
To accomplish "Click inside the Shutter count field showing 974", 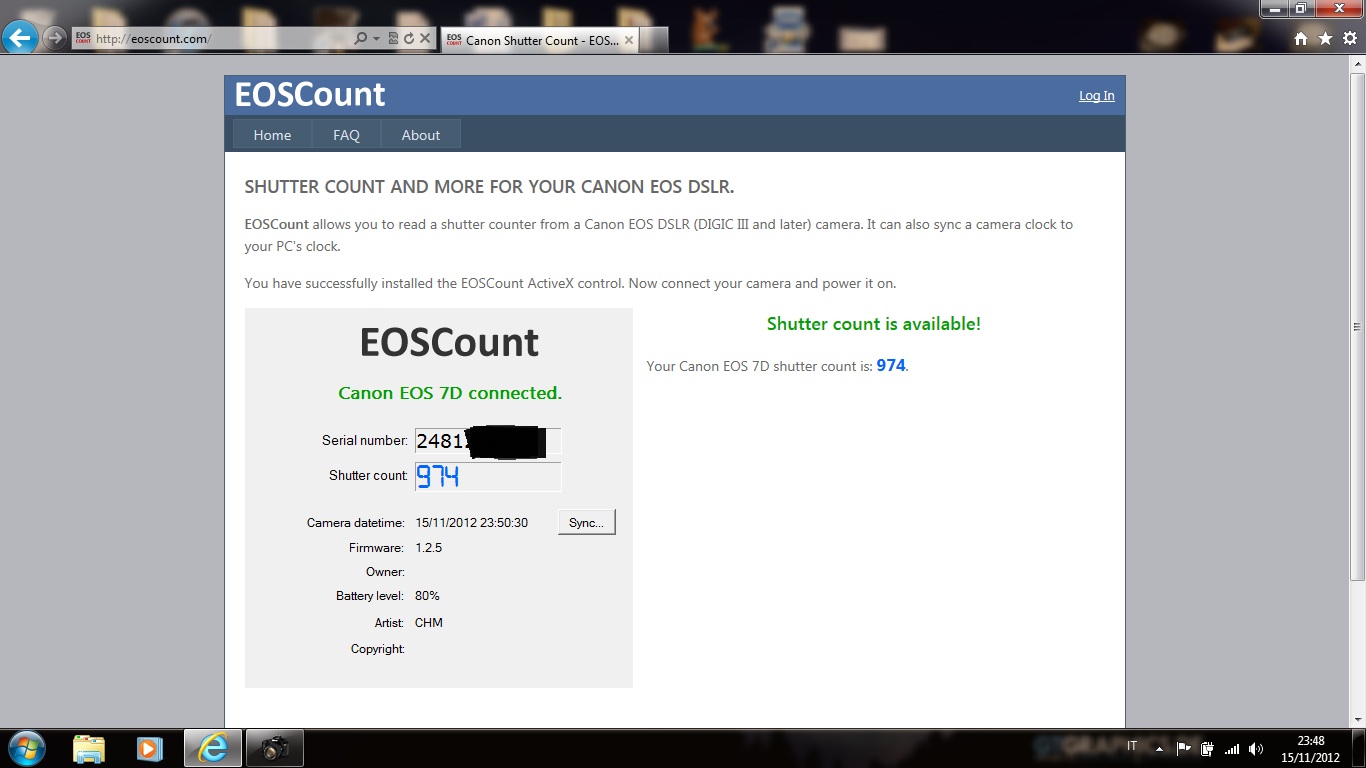I will tap(487, 477).
